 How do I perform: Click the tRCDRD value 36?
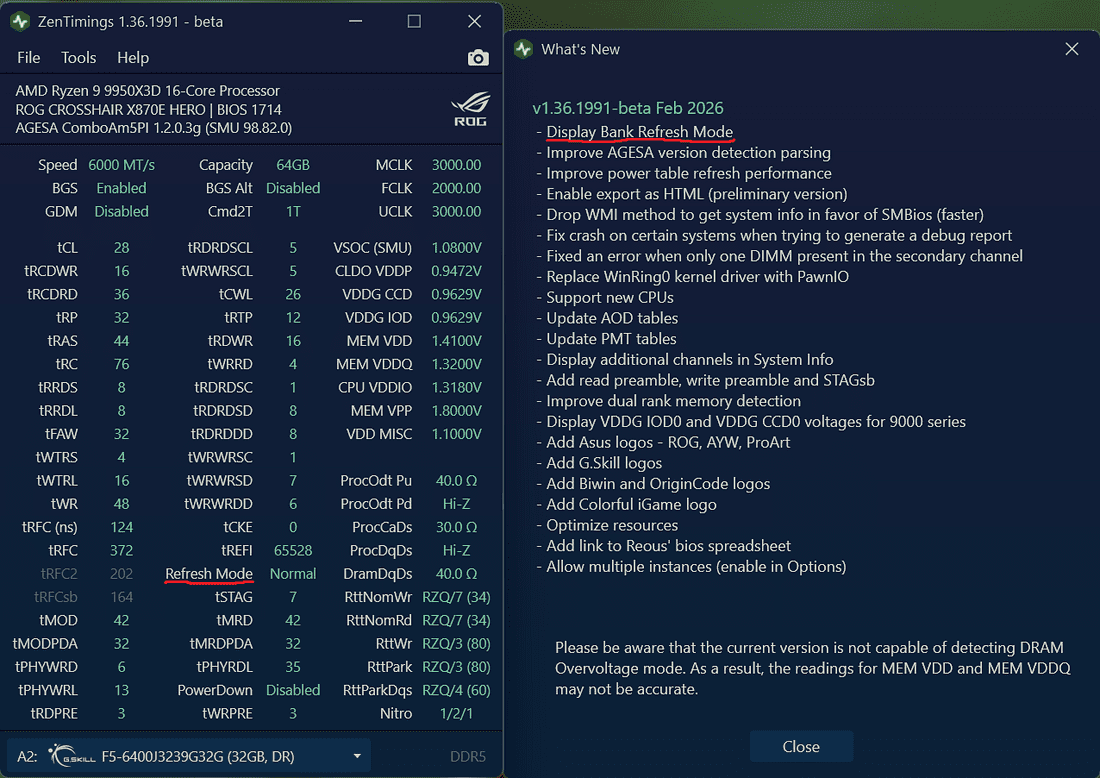point(121,294)
